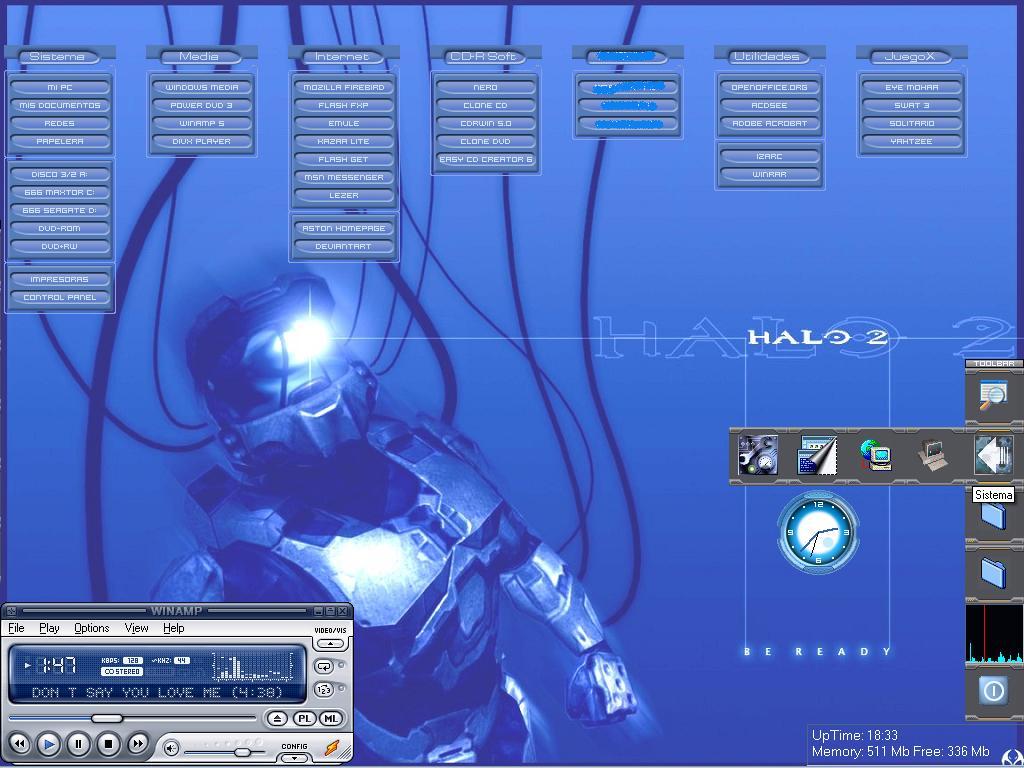Click the CPU usage graph in the toolbar
1024x768 pixels.
coord(995,634)
